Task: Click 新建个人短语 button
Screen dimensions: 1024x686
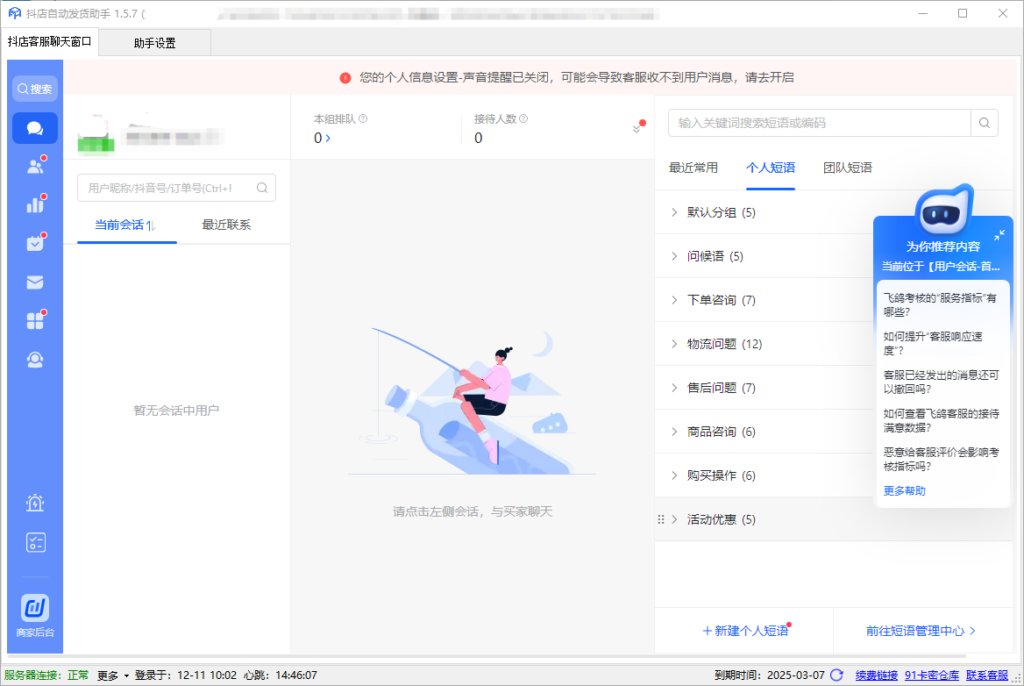Action: (x=745, y=630)
